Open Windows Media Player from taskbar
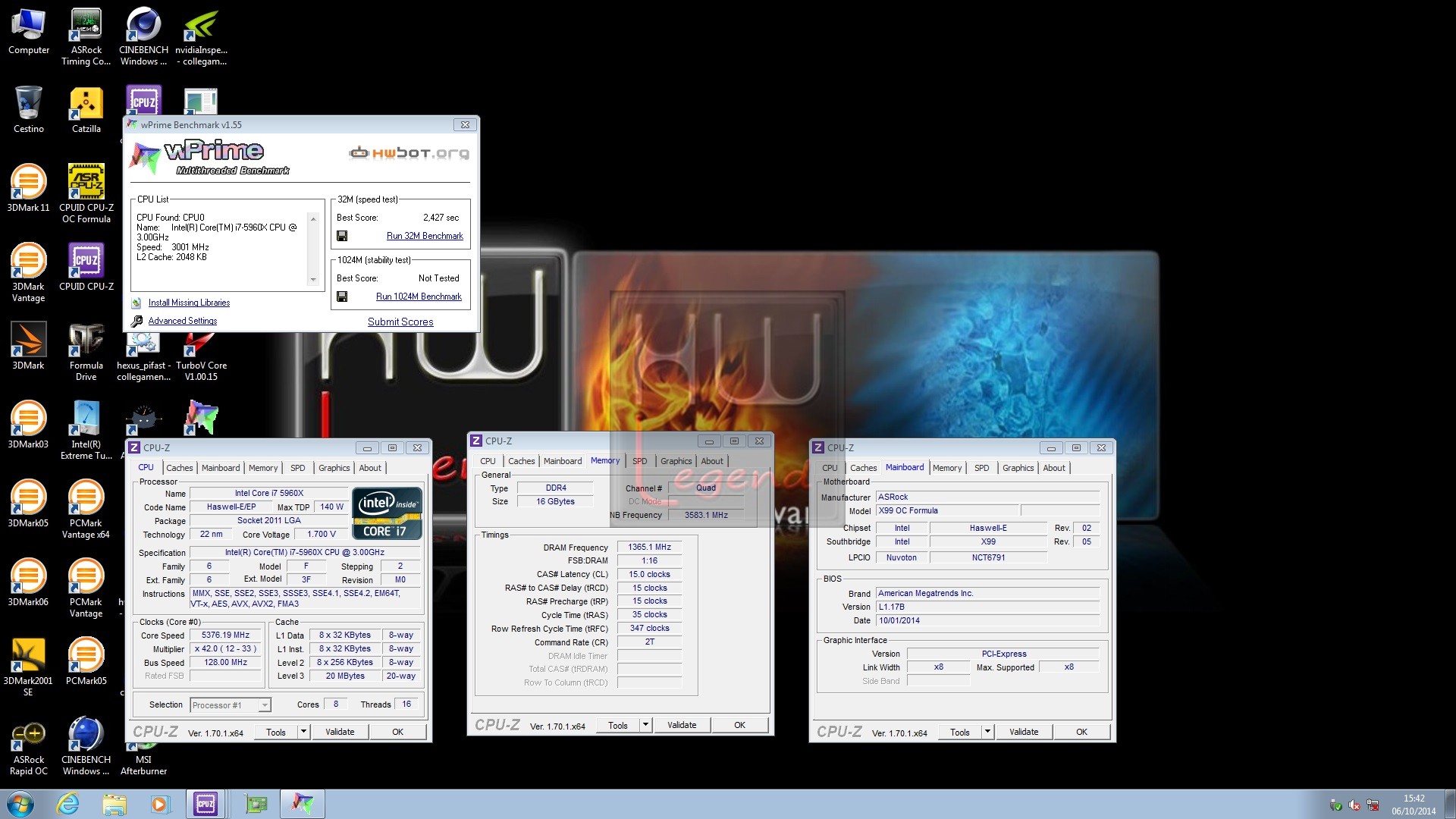This screenshot has height=819, width=1456. click(160, 804)
